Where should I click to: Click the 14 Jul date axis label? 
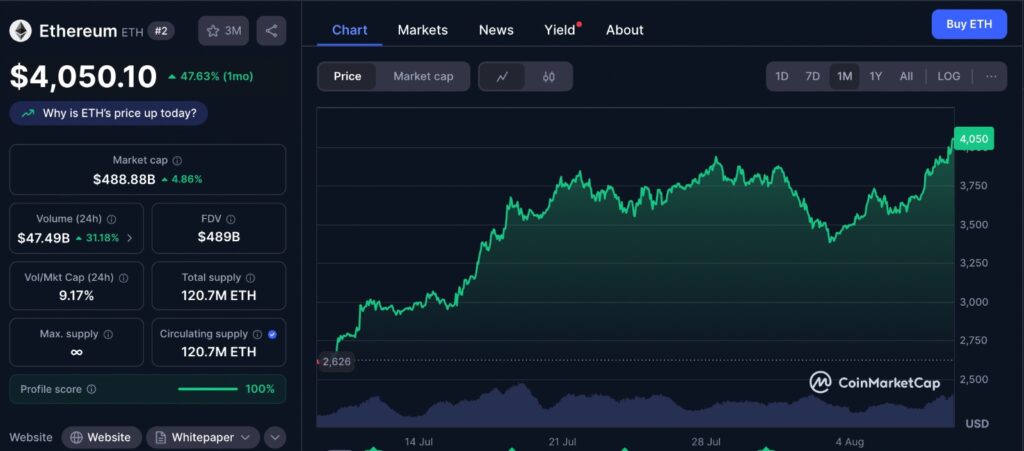[419, 442]
